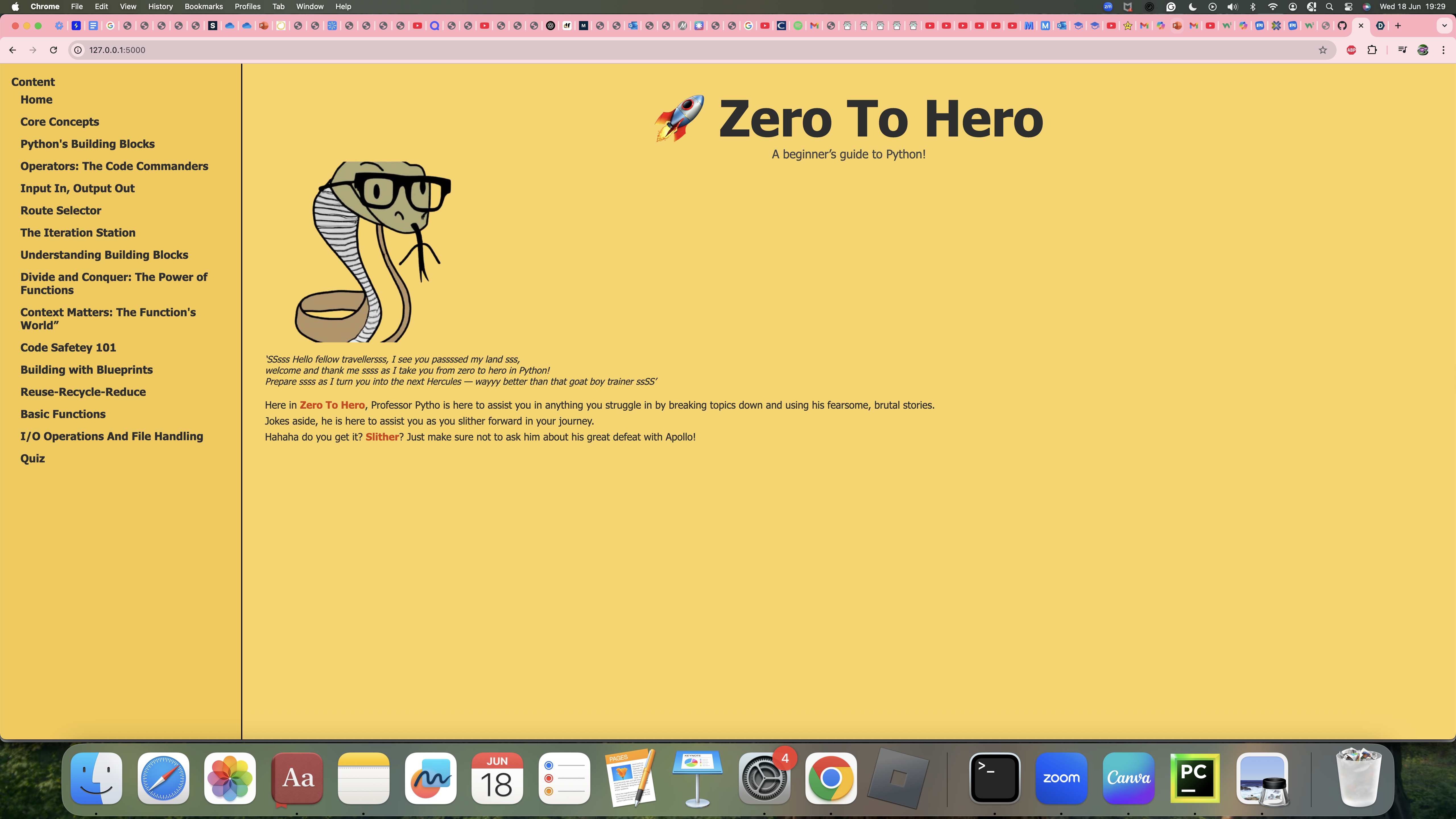Viewport: 1456px width, 819px height.
Task: Open a new tab with the plus icon
Action: [x=1398, y=25]
